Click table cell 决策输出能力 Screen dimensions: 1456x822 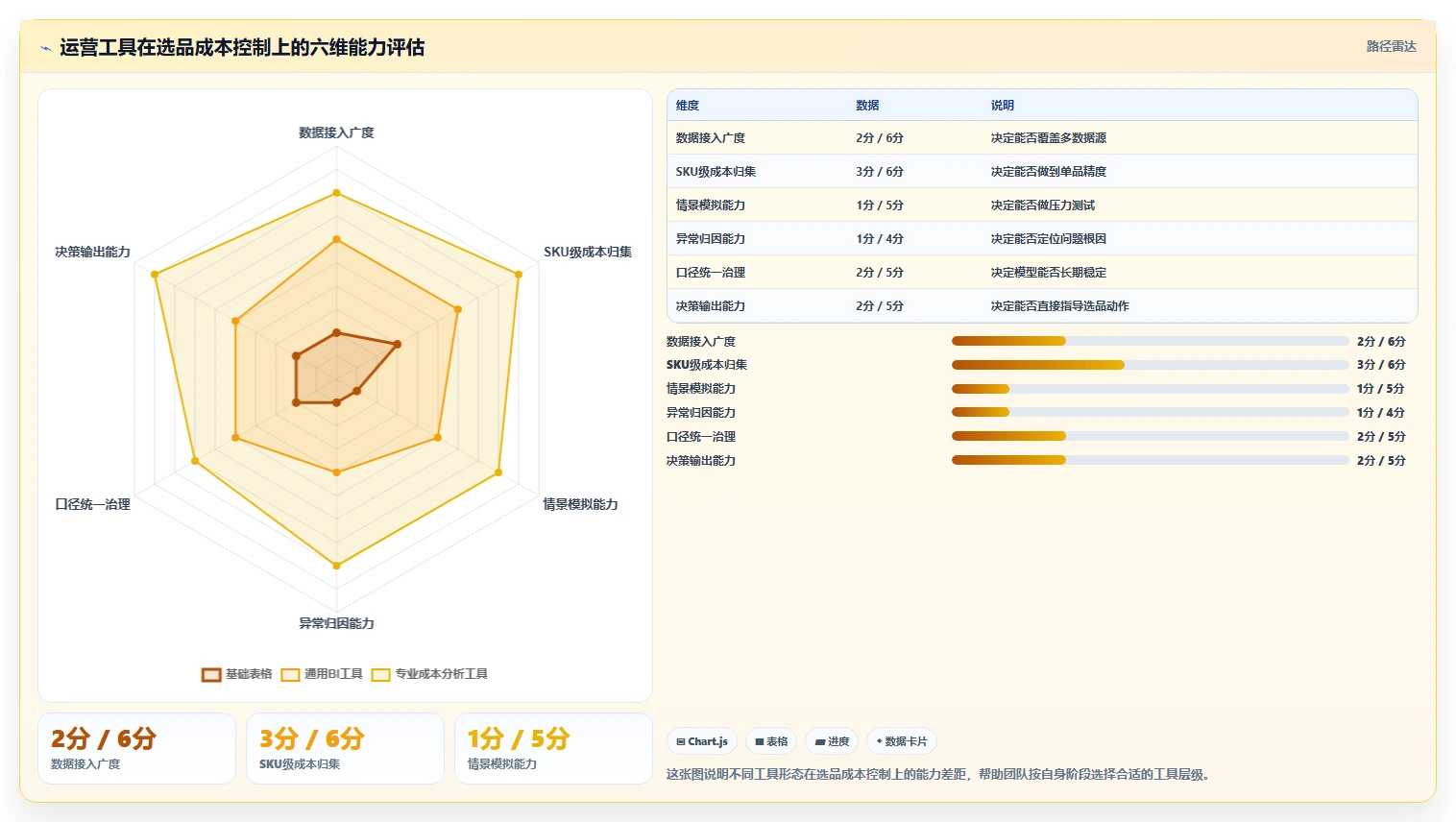711,306
